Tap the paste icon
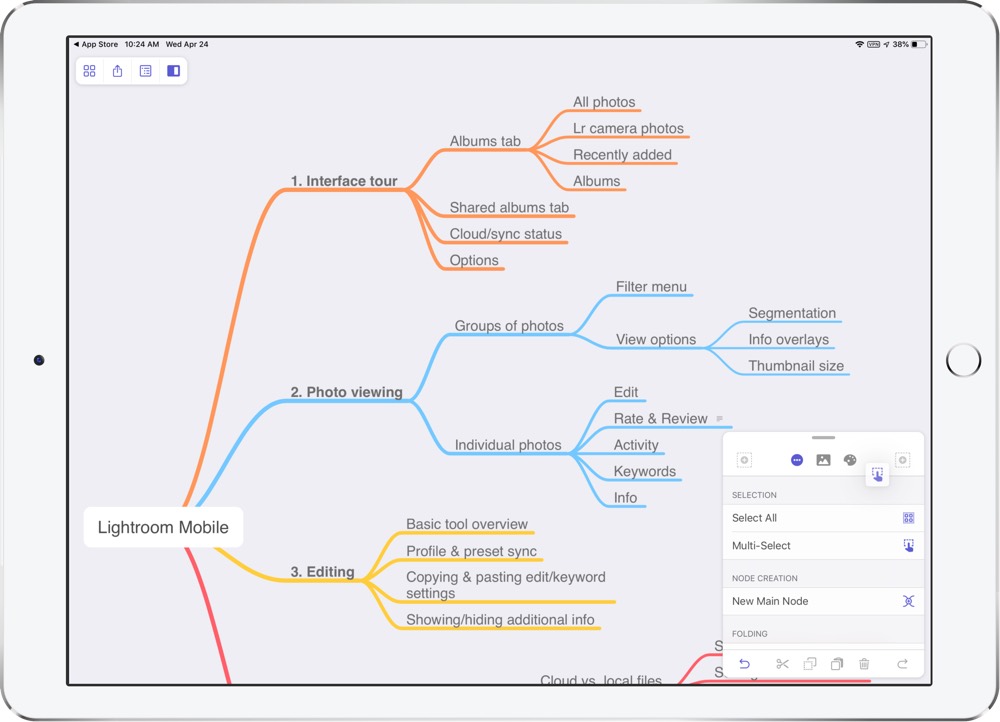 click(837, 664)
